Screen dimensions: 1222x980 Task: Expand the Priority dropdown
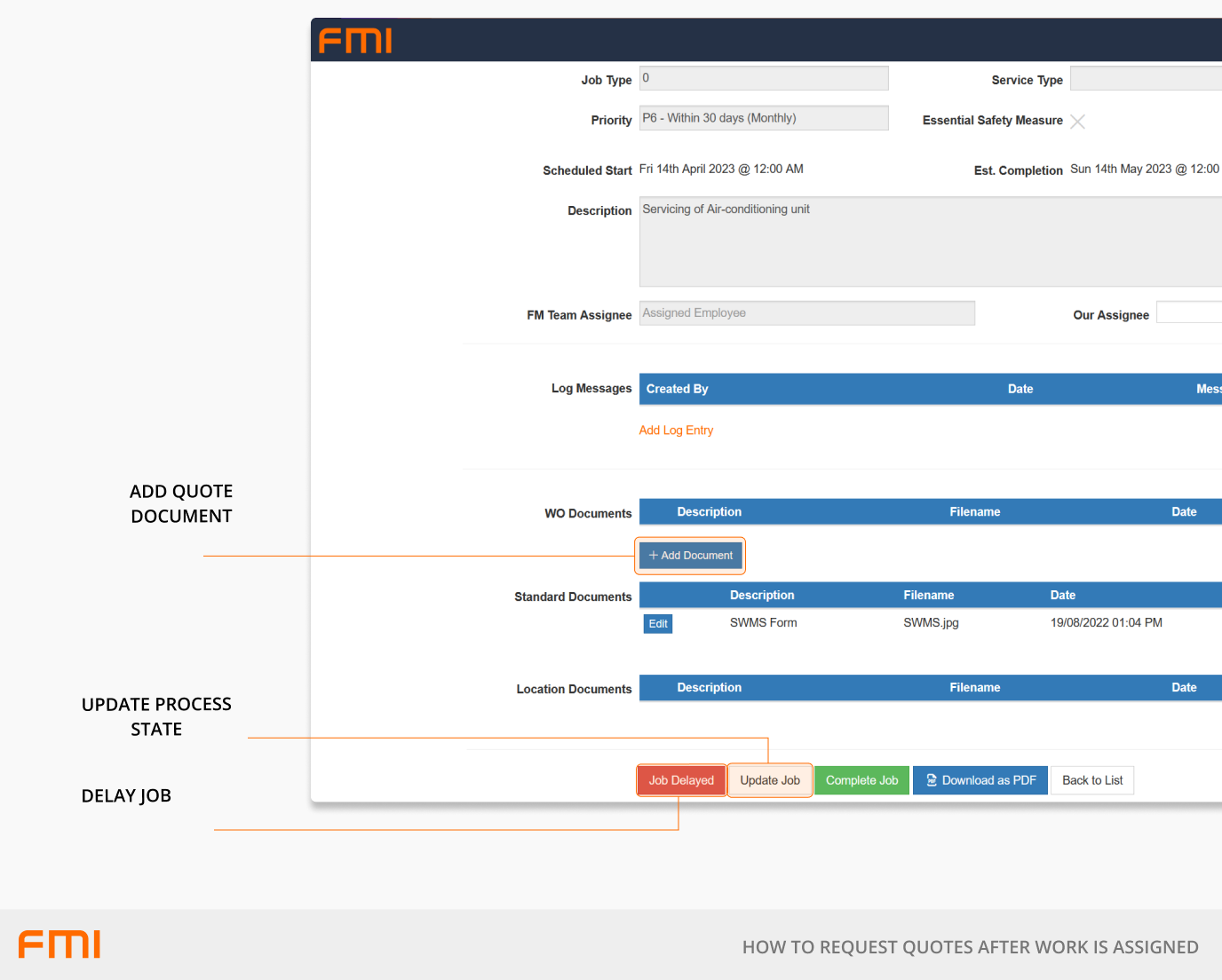[763, 118]
